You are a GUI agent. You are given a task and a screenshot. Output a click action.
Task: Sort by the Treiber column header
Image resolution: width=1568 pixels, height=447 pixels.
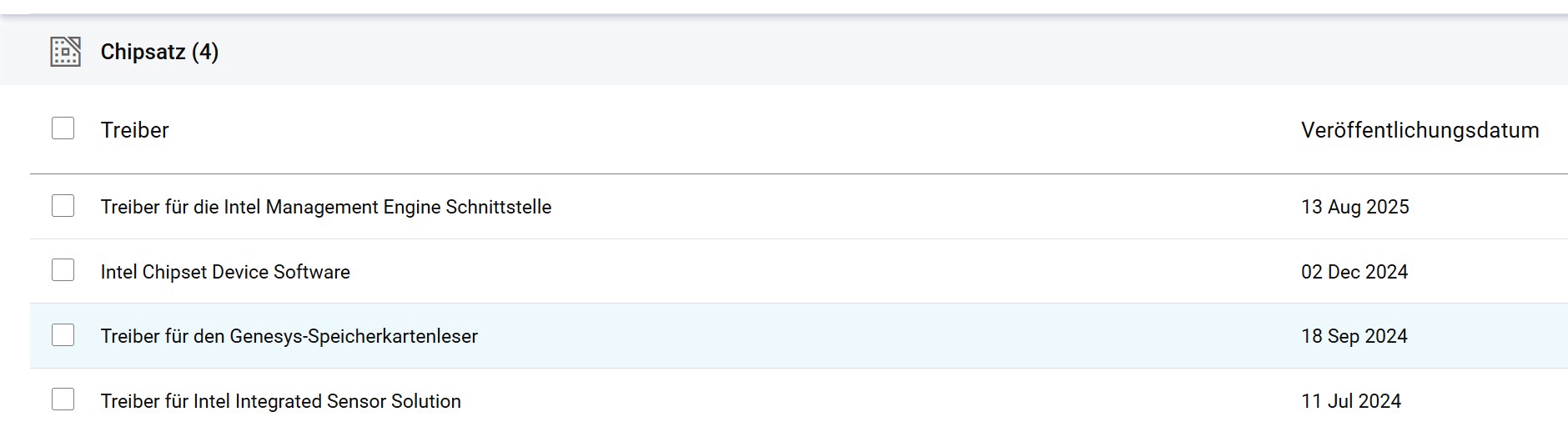134,130
